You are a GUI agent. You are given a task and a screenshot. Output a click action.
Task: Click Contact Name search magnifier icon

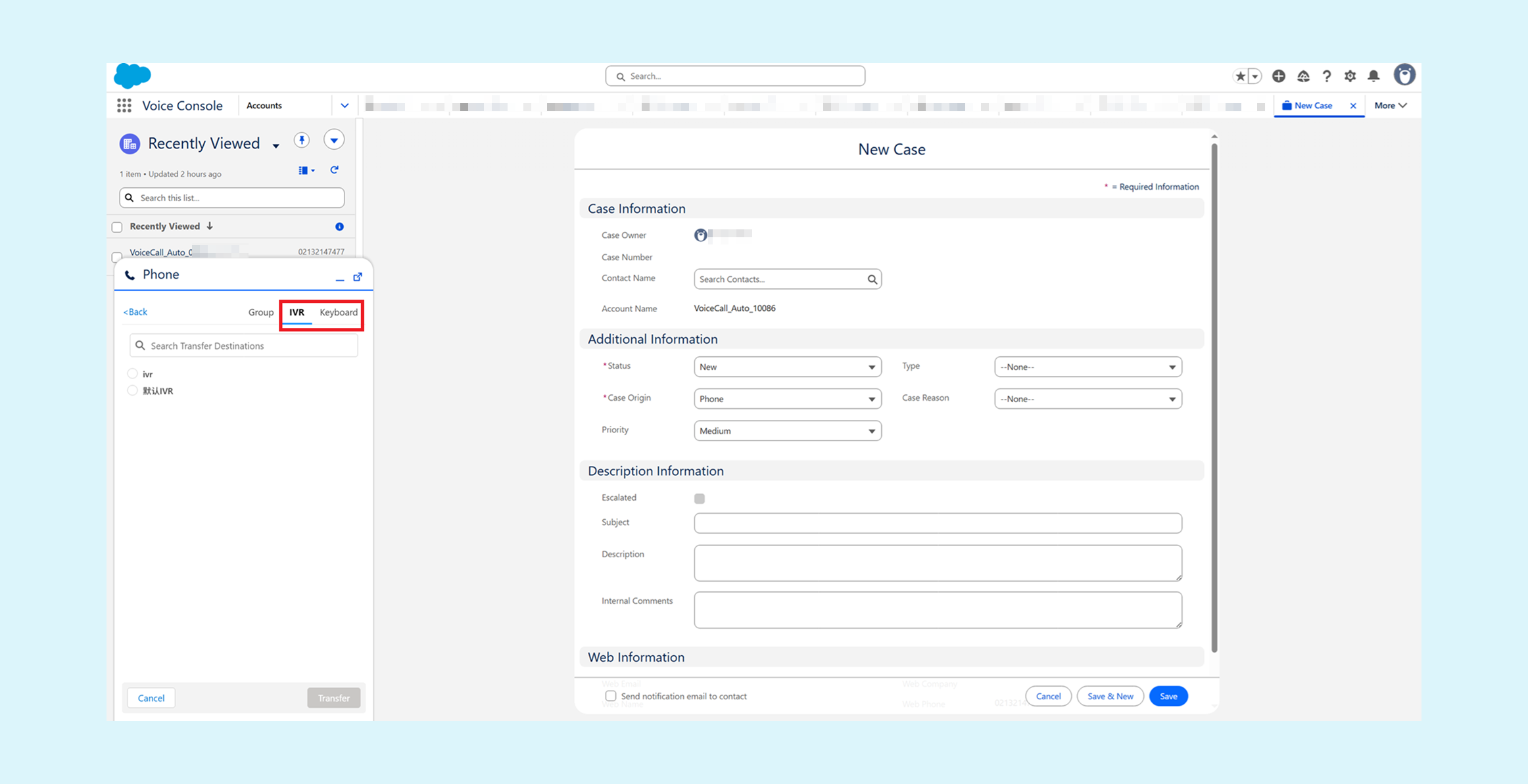[x=872, y=279]
